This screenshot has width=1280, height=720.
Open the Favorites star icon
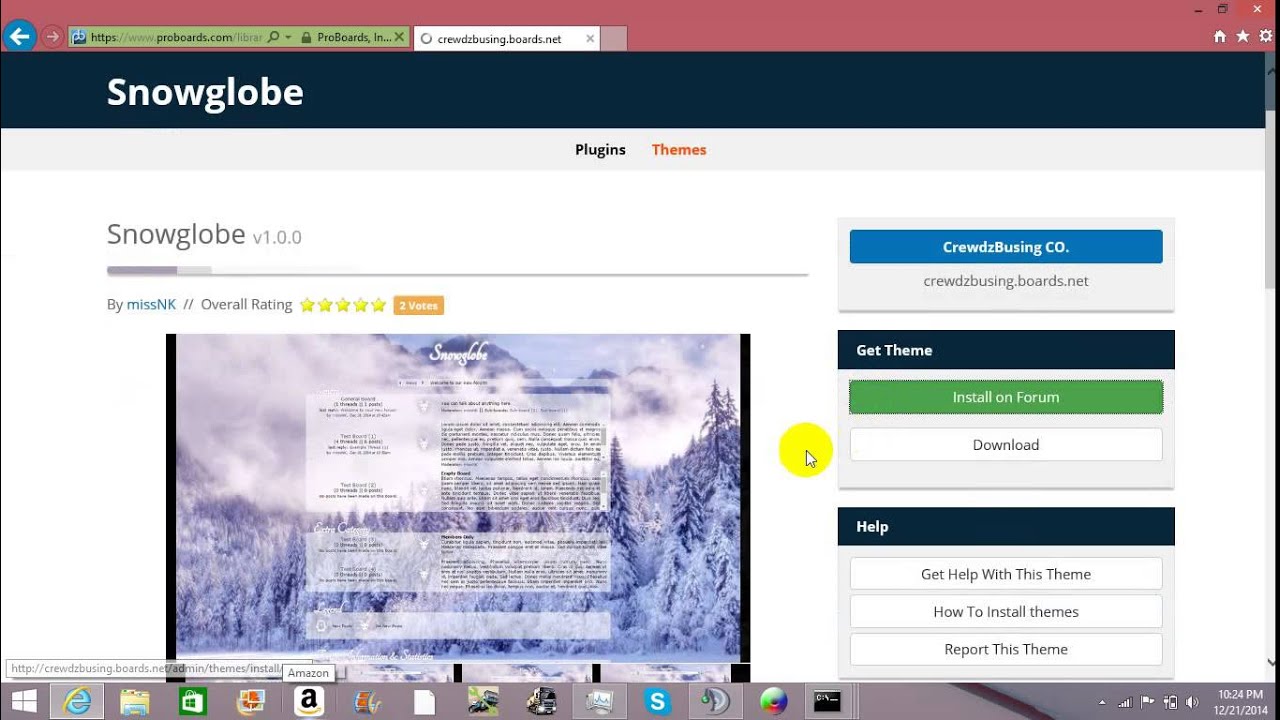(x=1243, y=36)
